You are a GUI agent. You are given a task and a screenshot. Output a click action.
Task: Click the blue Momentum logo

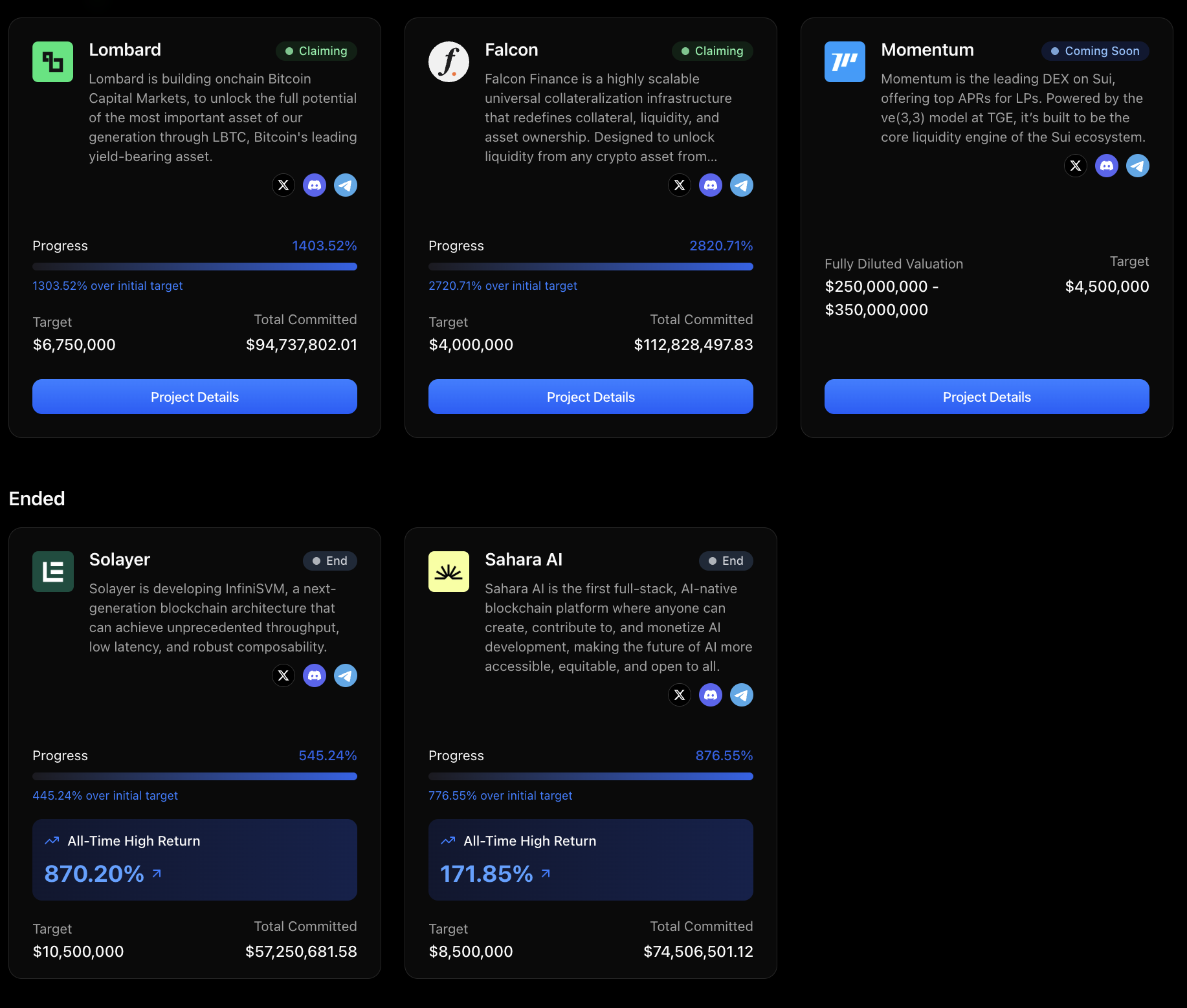point(845,61)
